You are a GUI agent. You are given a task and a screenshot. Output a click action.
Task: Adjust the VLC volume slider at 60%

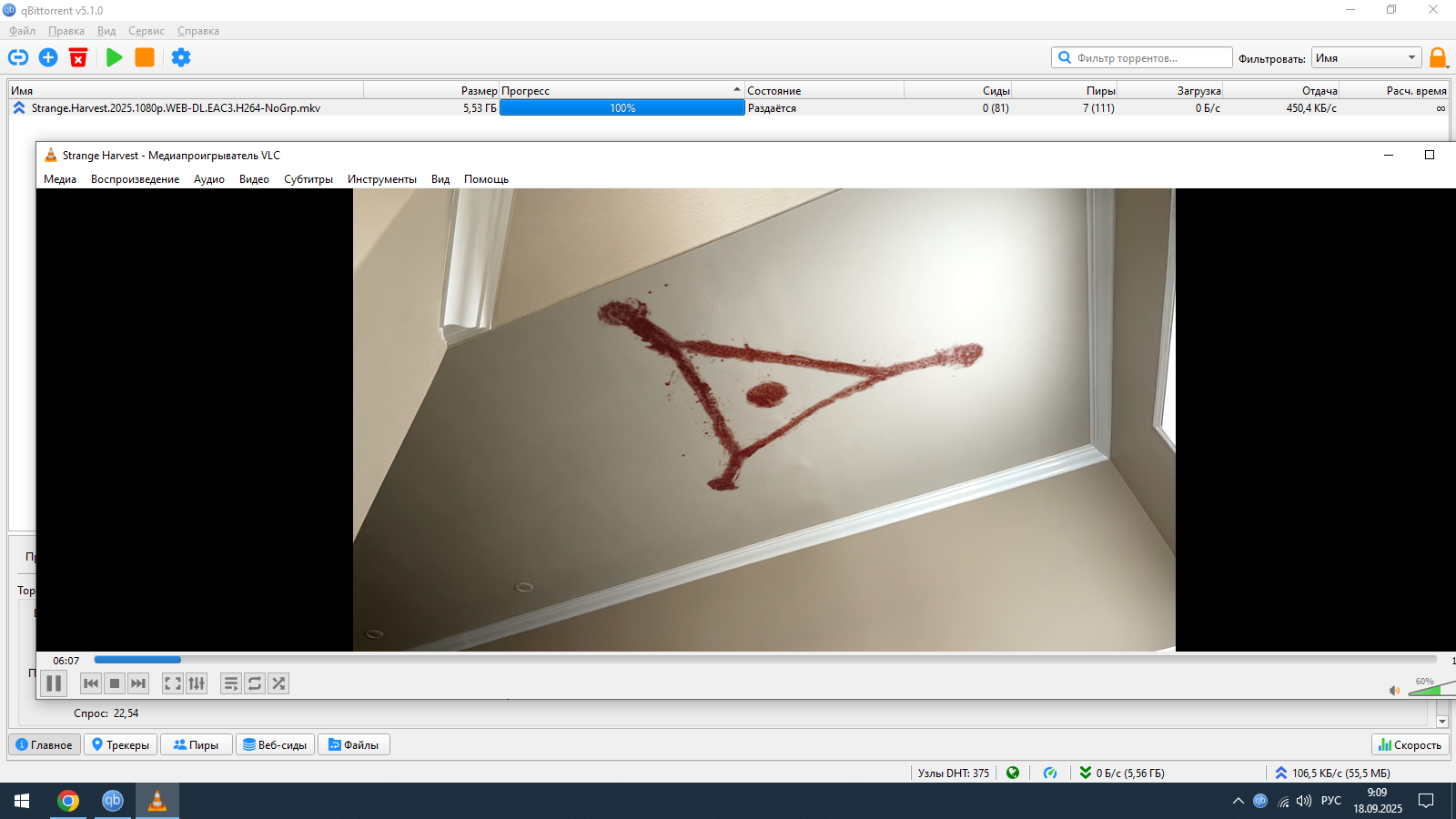coord(1432,690)
